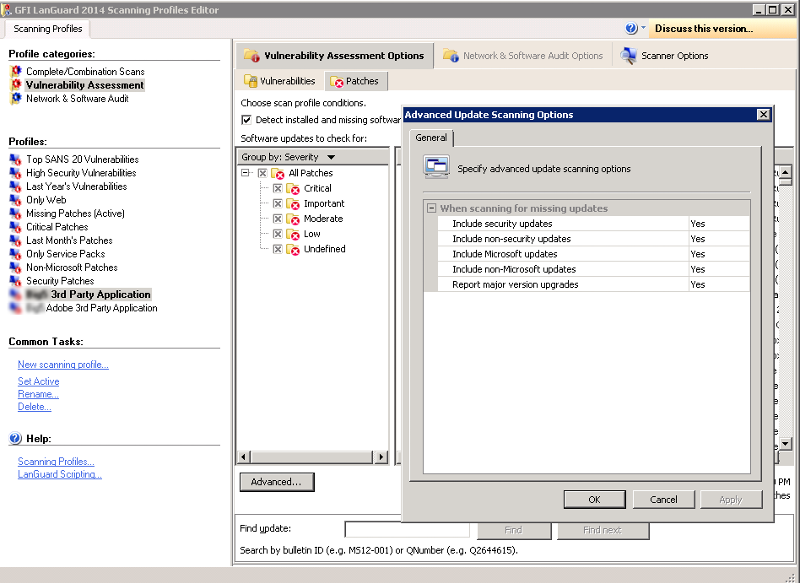Click the Network & Software Audit Options folder icon
This screenshot has width=800, height=583.
click(451, 55)
